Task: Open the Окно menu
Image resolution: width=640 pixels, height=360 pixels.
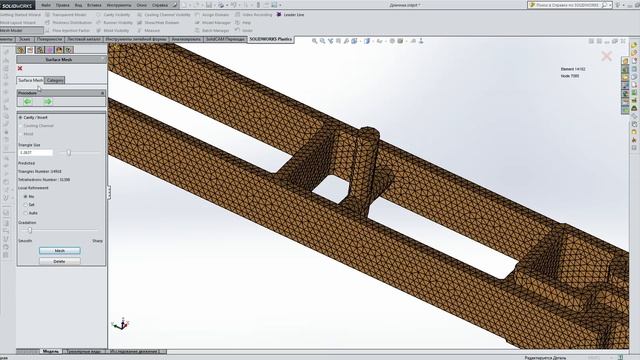Action: [141, 5]
